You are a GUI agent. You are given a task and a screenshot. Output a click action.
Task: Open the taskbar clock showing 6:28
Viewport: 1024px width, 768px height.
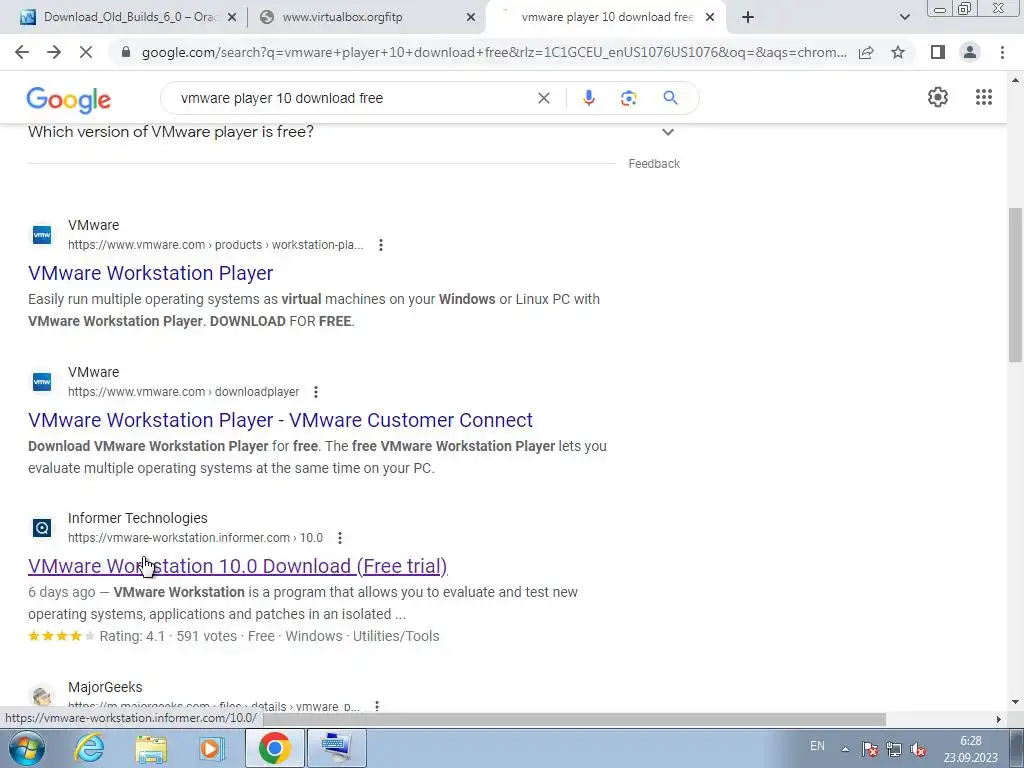pos(970,749)
